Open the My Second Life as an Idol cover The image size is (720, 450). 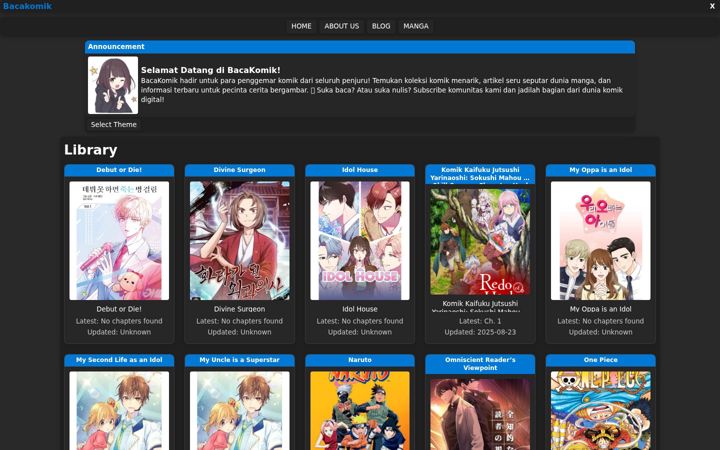pyautogui.click(x=119, y=411)
